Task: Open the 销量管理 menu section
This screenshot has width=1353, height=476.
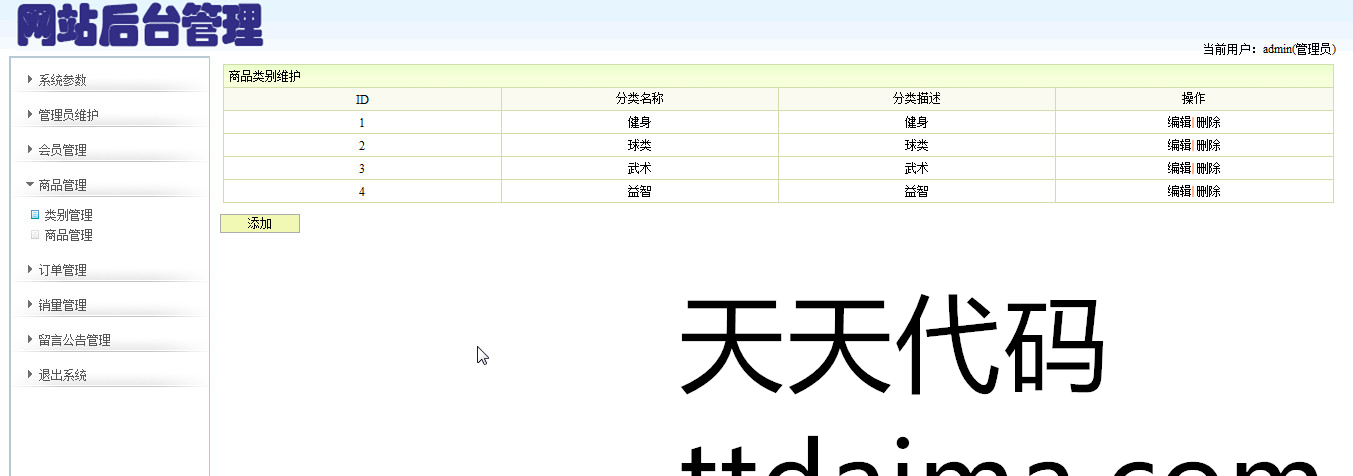Action: point(62,305)
